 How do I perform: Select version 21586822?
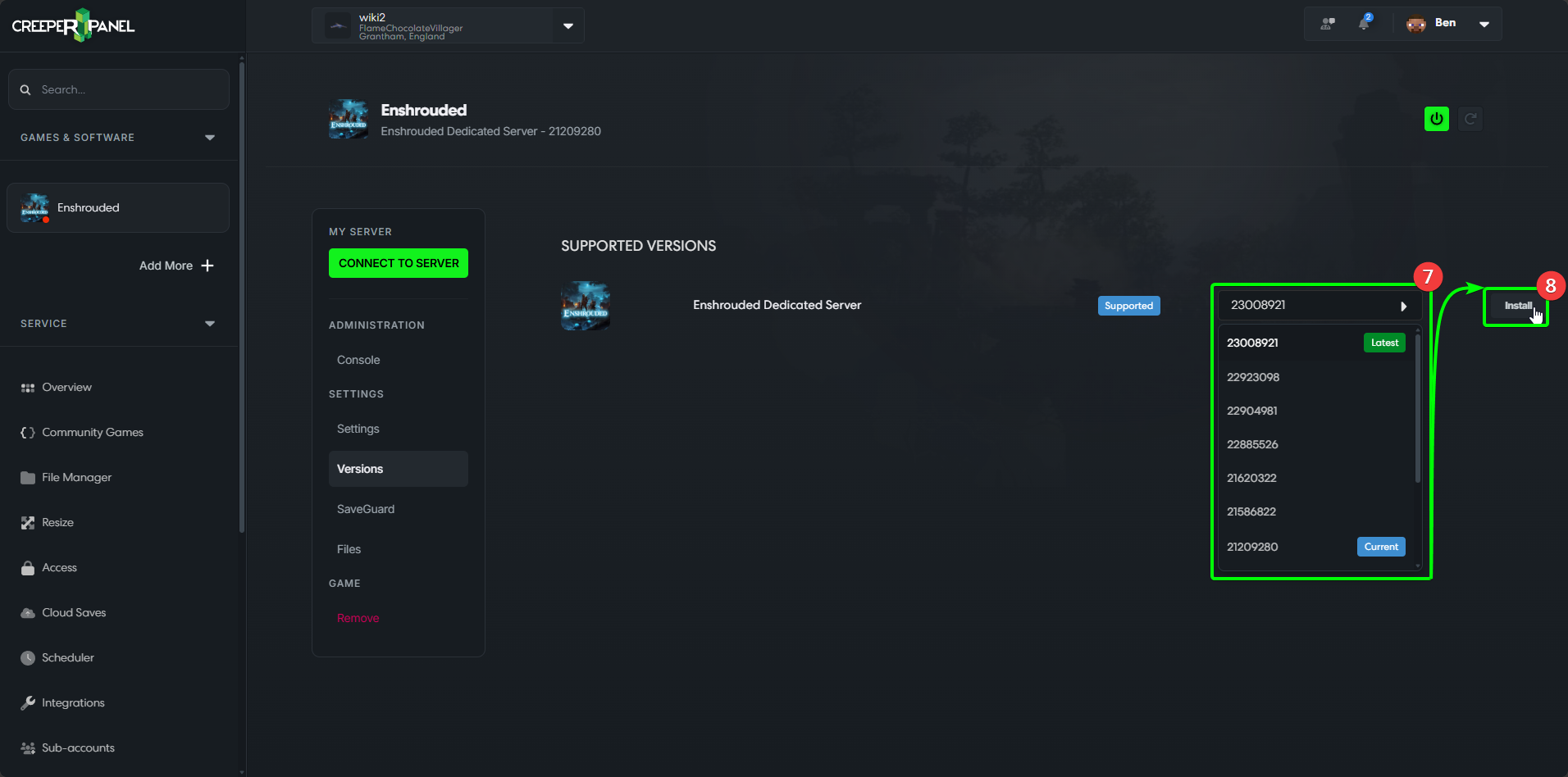pos(1317,511)
